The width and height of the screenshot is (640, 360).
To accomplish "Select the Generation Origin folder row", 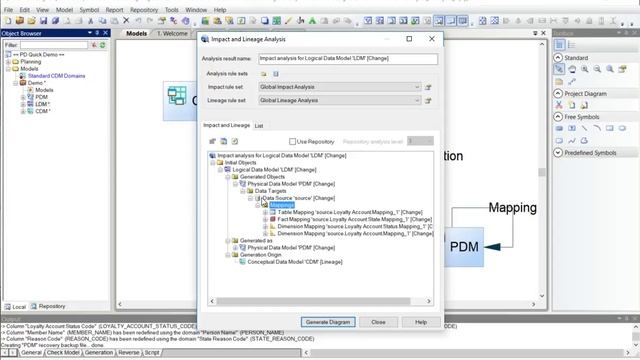I will pyautogui.click(x=260, y=255).
